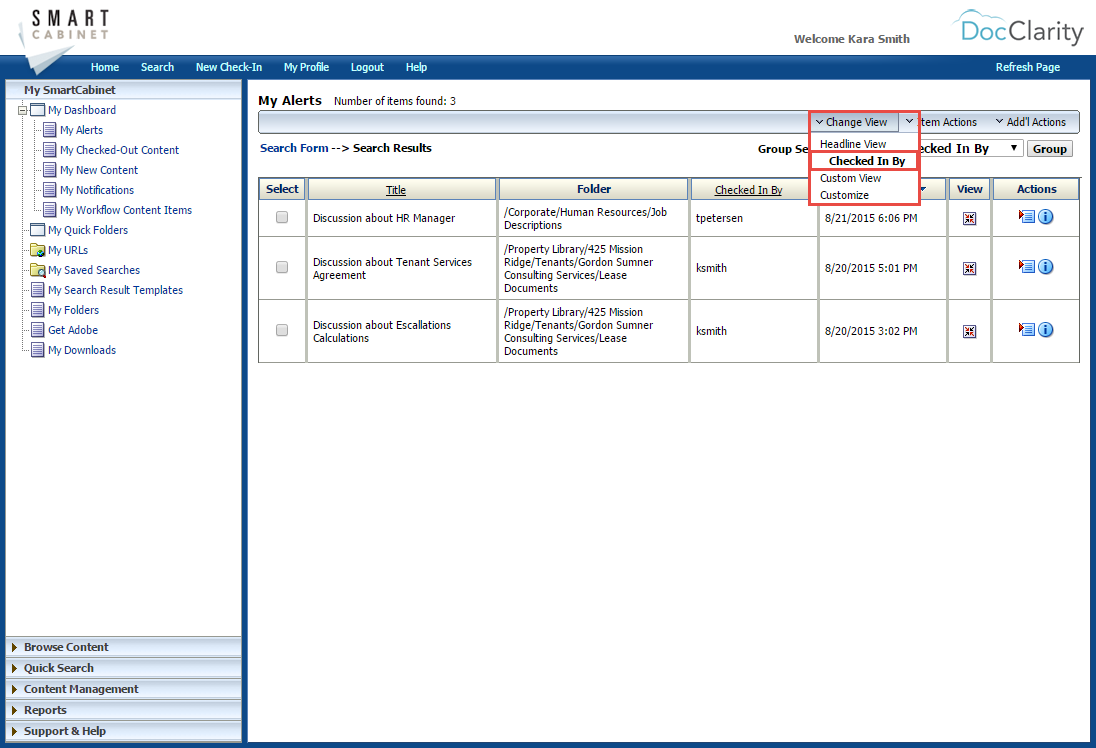The width and height of the screenshot is (1096, 748).
Task: Choose Customize in the Change View menu
Action: (x=845, y=194)
